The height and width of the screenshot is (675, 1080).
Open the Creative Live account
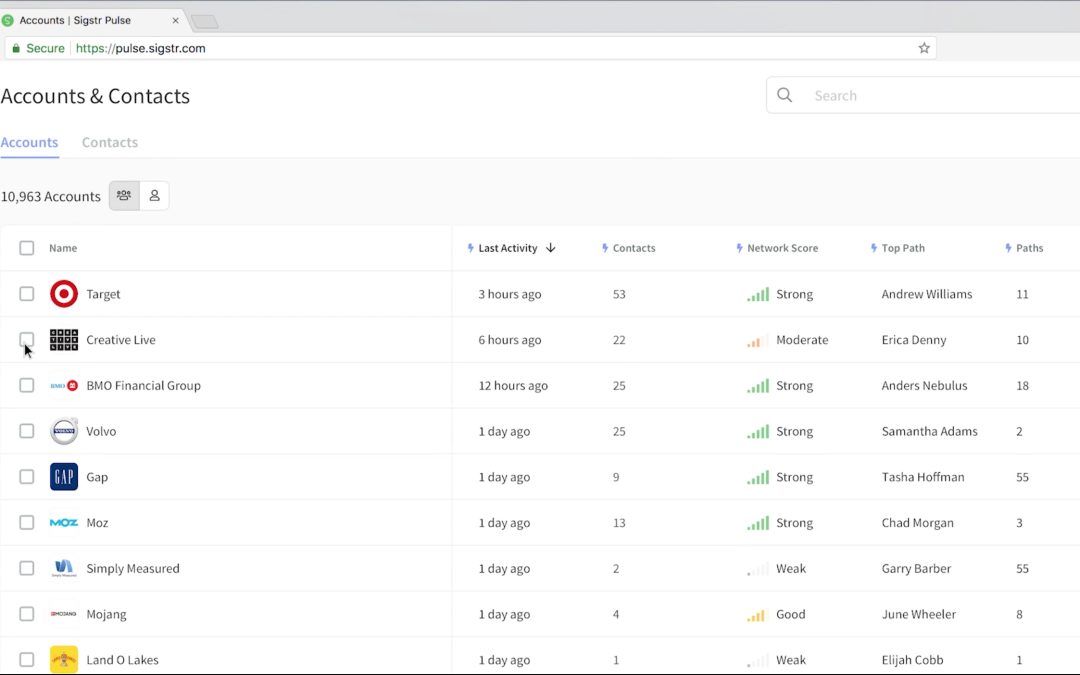[121, 340]
